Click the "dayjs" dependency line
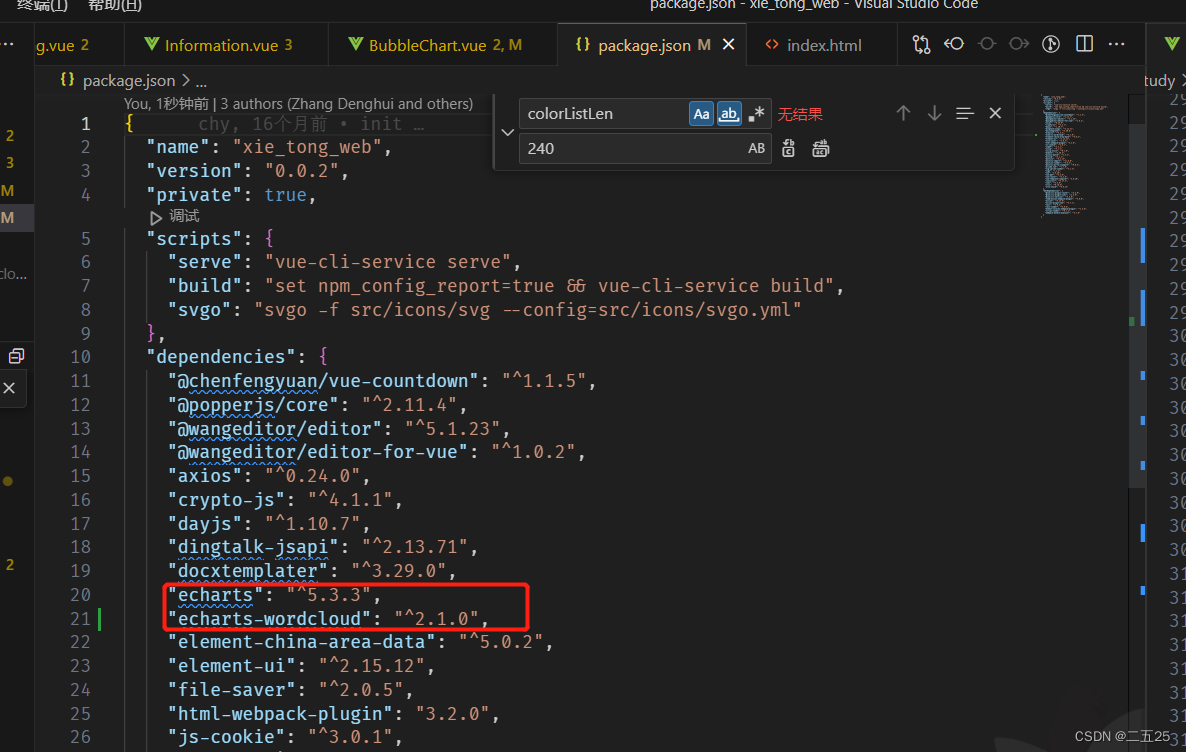This screenshot has width=1186, height=752. pos(269,524)
